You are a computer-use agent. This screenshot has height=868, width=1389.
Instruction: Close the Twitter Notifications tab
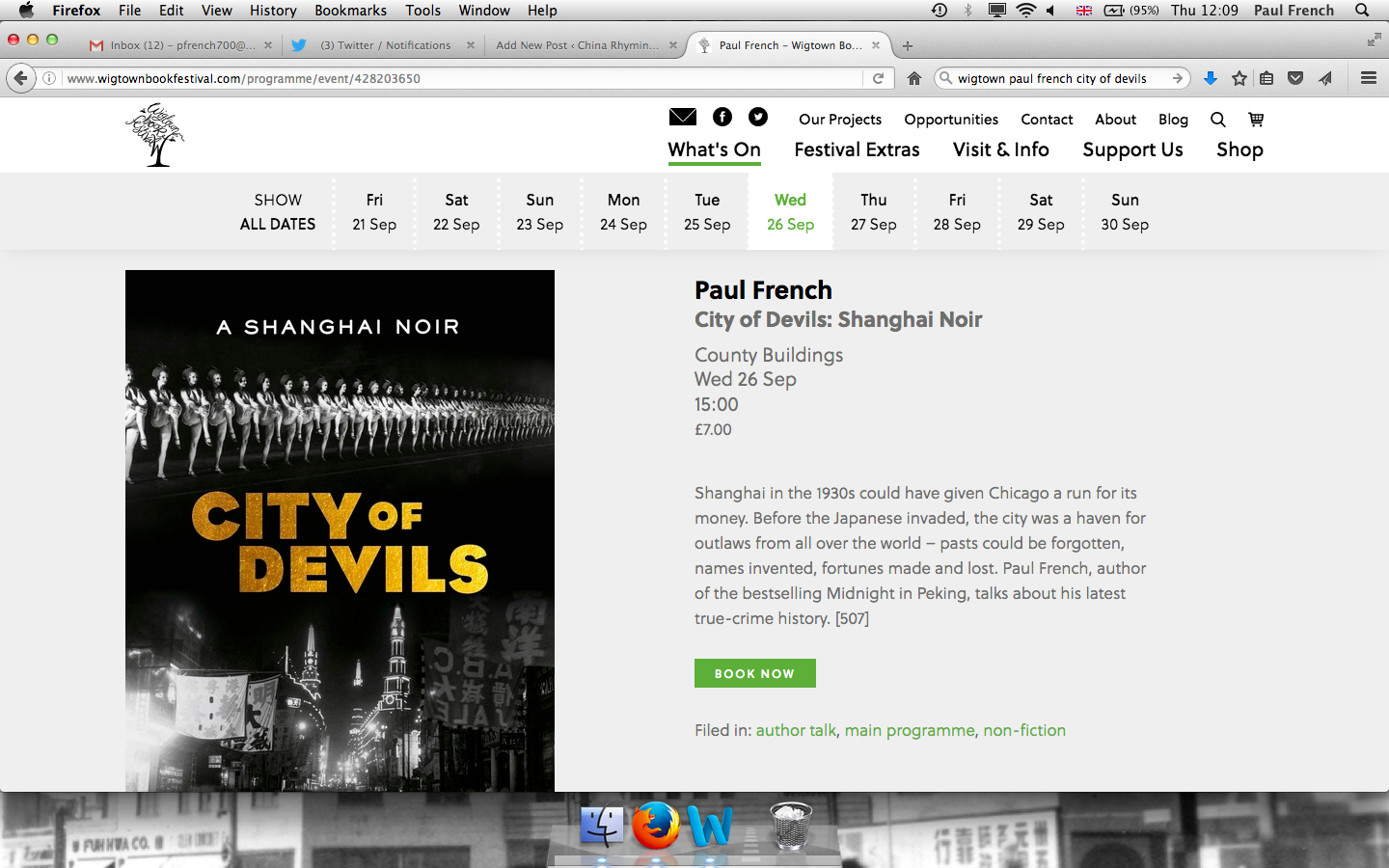(471, 45)
